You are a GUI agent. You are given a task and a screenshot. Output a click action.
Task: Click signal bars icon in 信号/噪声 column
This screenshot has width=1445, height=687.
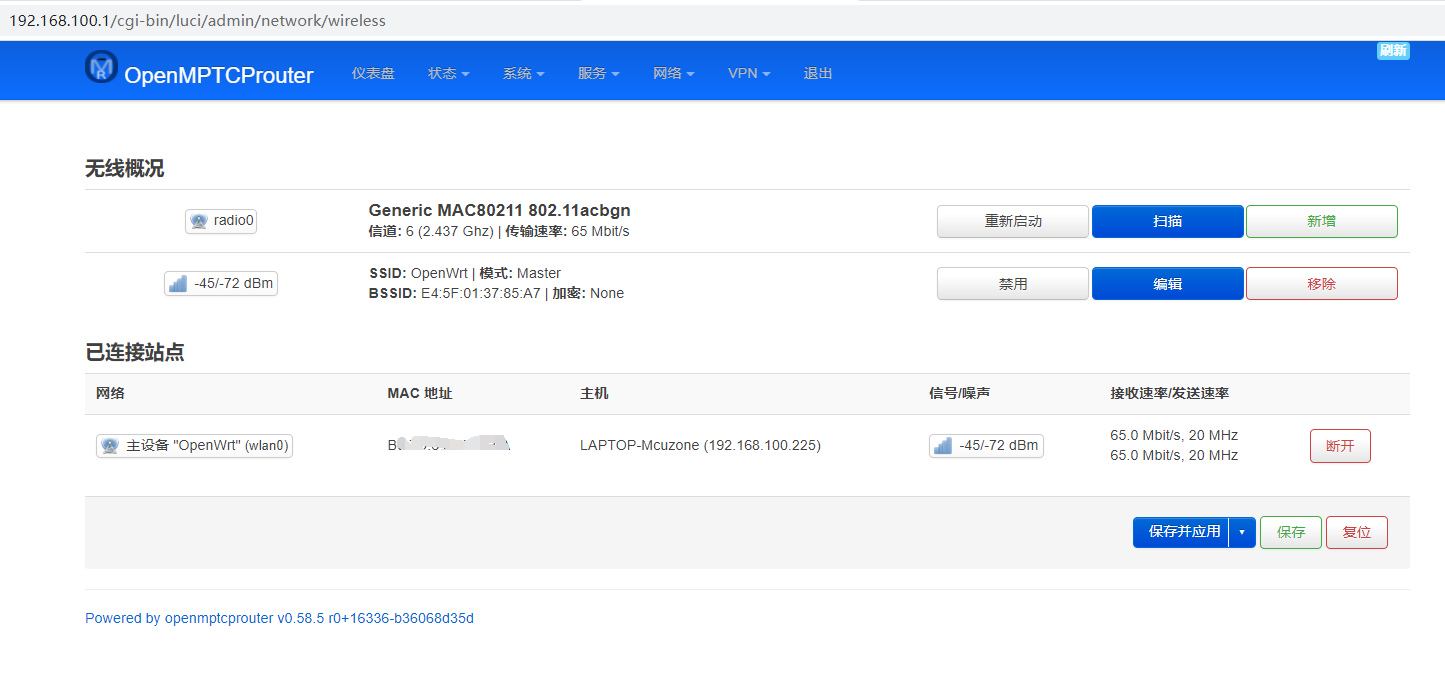944,445
